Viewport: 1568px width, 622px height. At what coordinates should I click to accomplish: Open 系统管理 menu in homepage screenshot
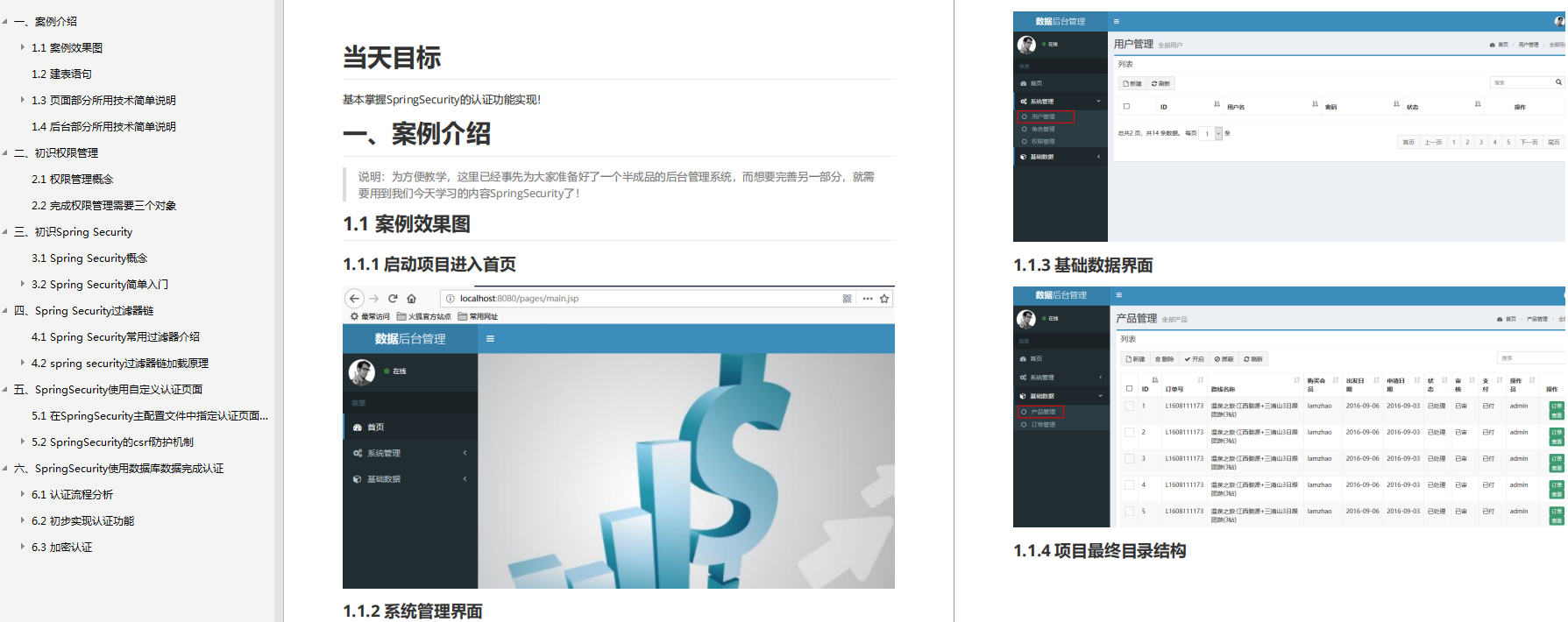[x=410, y=453]
